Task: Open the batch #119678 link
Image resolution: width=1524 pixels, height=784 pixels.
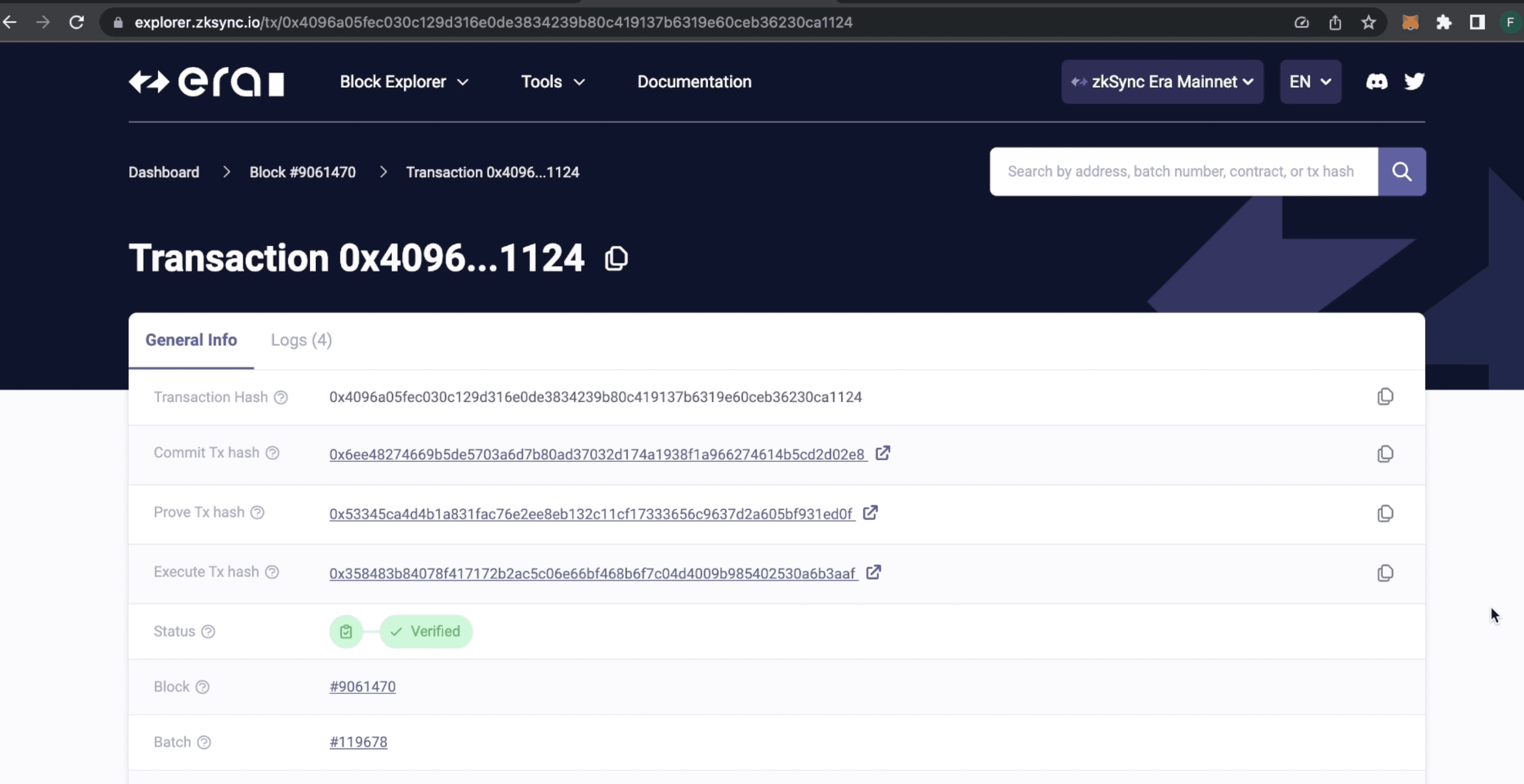Action: [x=358, y=742]
